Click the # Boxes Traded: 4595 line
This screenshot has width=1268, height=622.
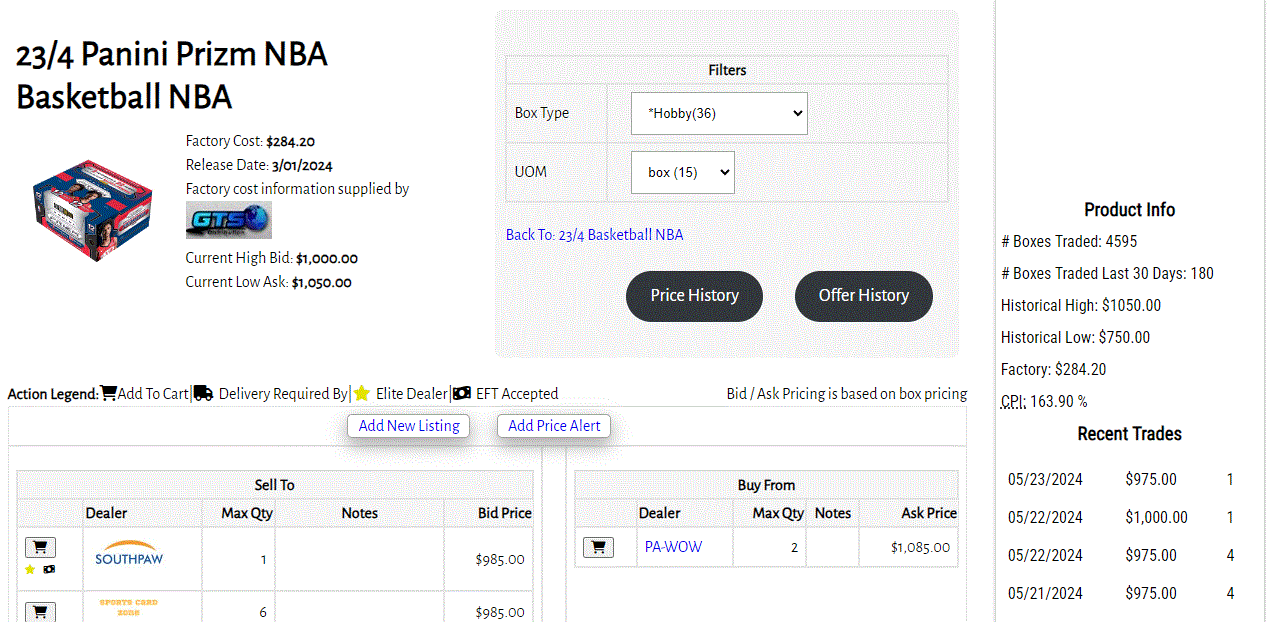[x=1069, y=241]
